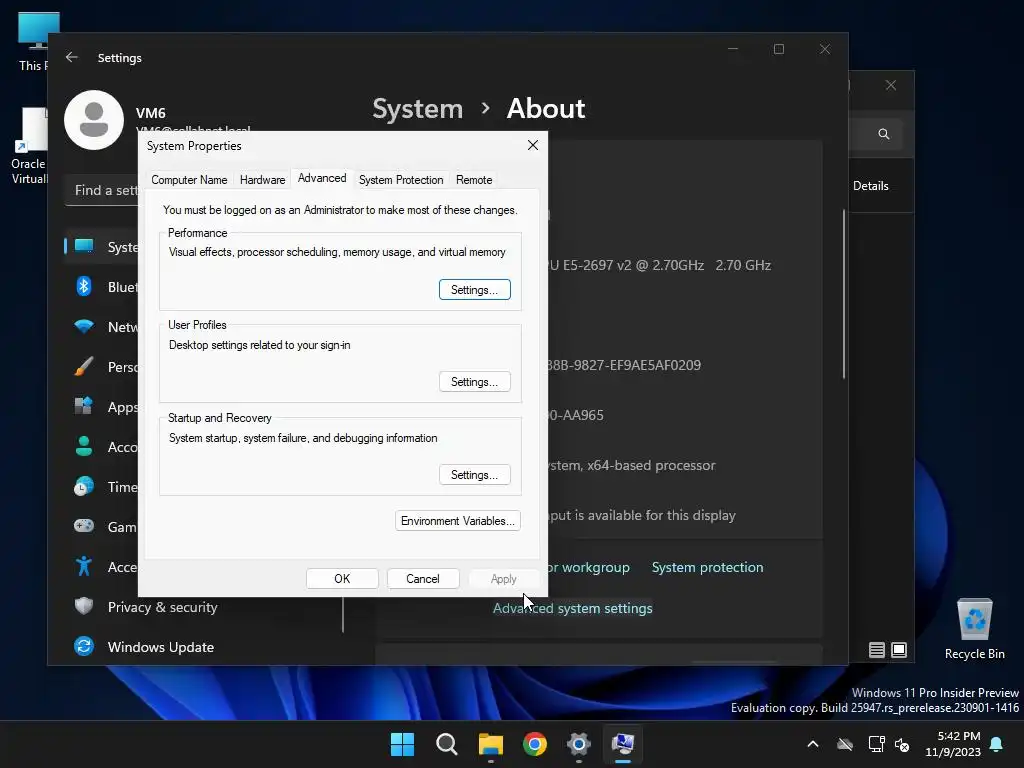The image size is (1024, 768).
Task: Select Oracle VirtualBox desktop shortcut
Action: pyautogui.click(x=30, y=146)
